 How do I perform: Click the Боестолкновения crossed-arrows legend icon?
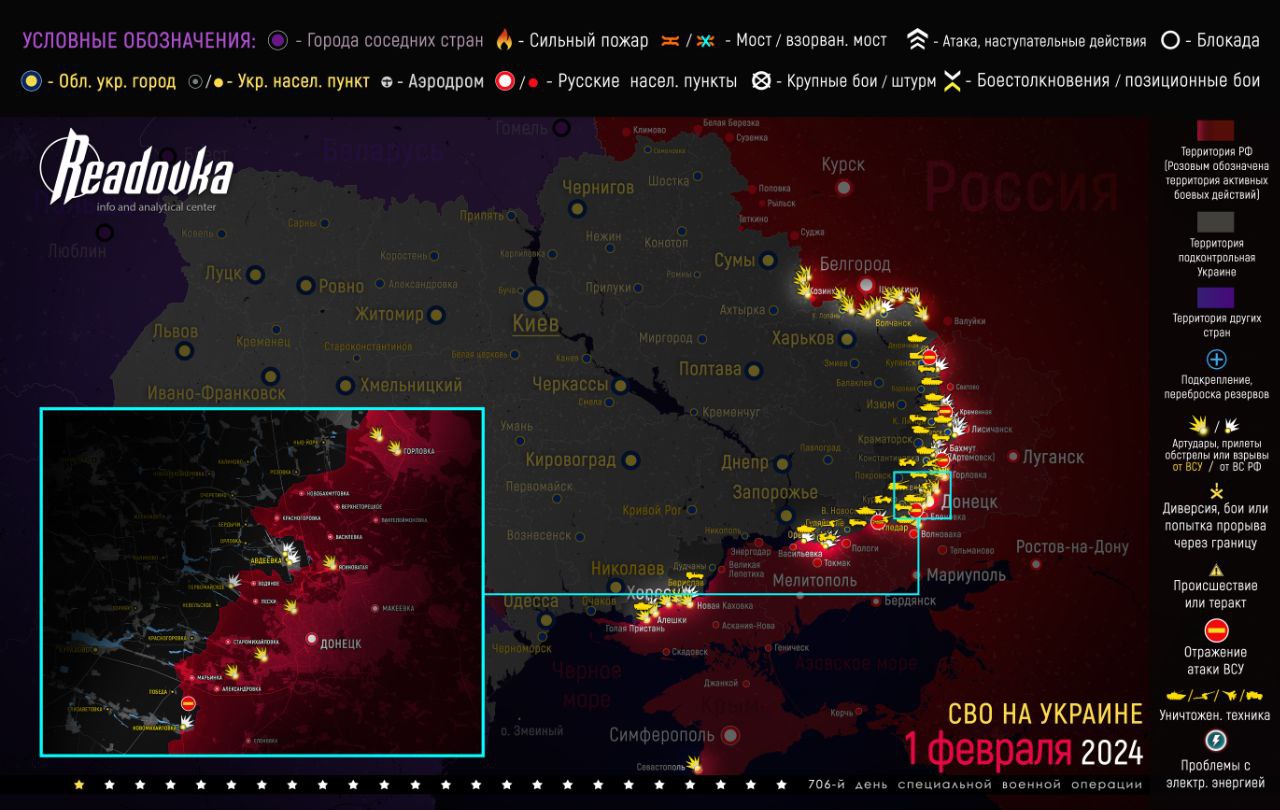coord(952,82)
